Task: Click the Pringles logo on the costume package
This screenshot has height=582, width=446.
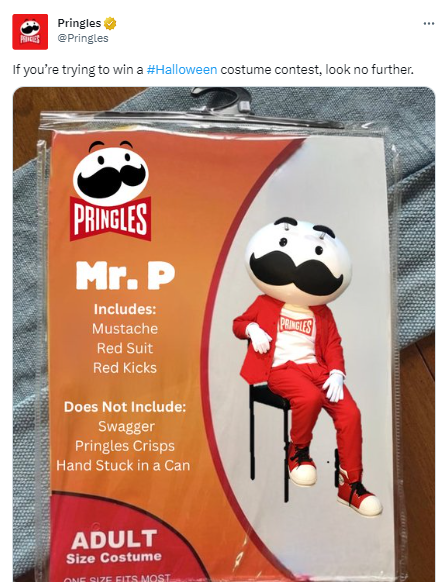Action: tap(111, 190)
